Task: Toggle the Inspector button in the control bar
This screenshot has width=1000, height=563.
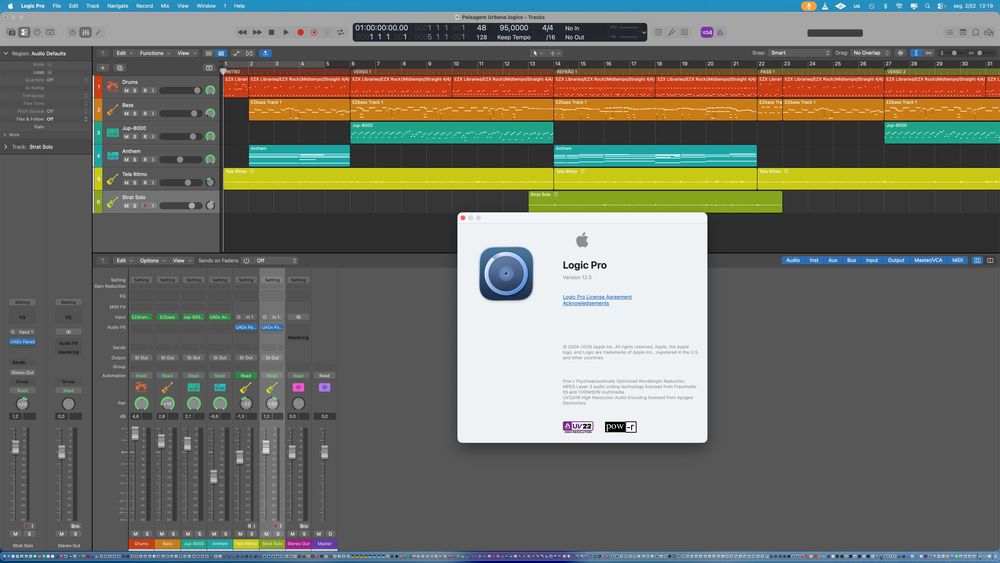Action: (24, 33)
